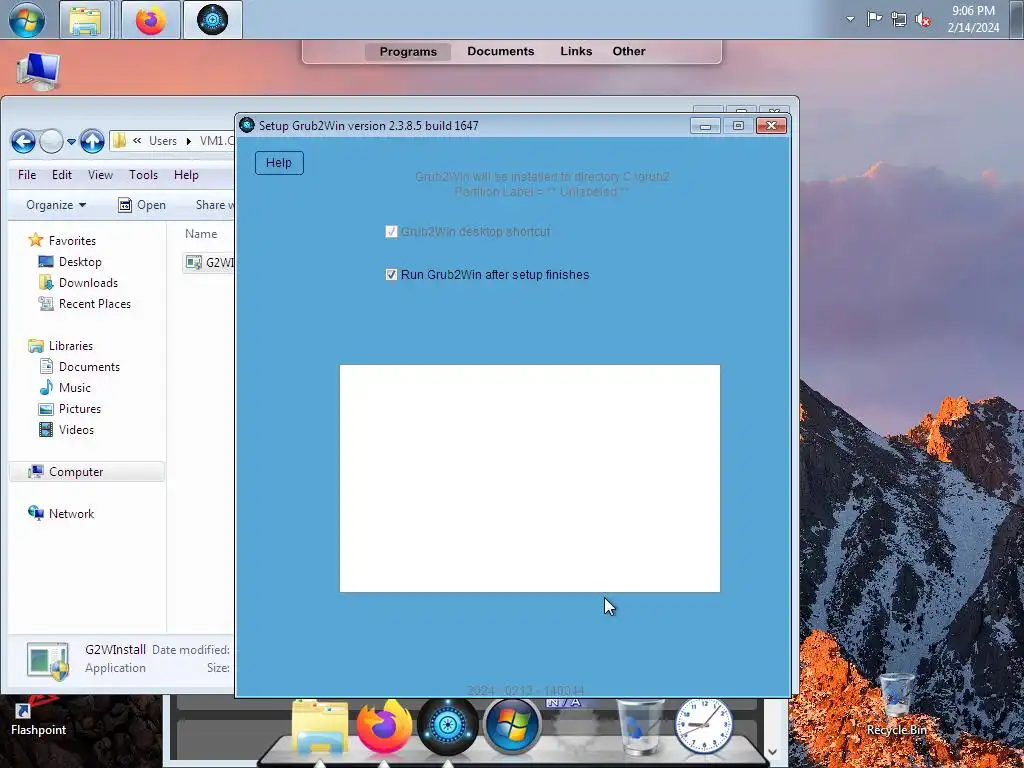Click the white log area in setup
This screenshot has height=768, width=1024.
530,479
